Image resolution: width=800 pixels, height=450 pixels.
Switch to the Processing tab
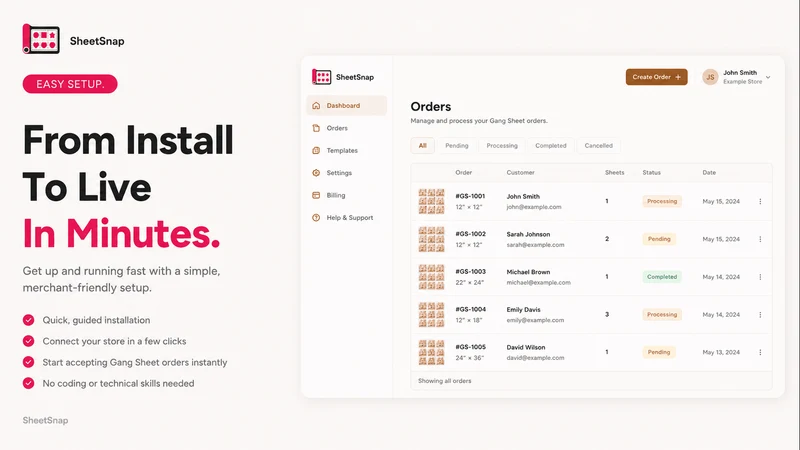pos(502,145)
